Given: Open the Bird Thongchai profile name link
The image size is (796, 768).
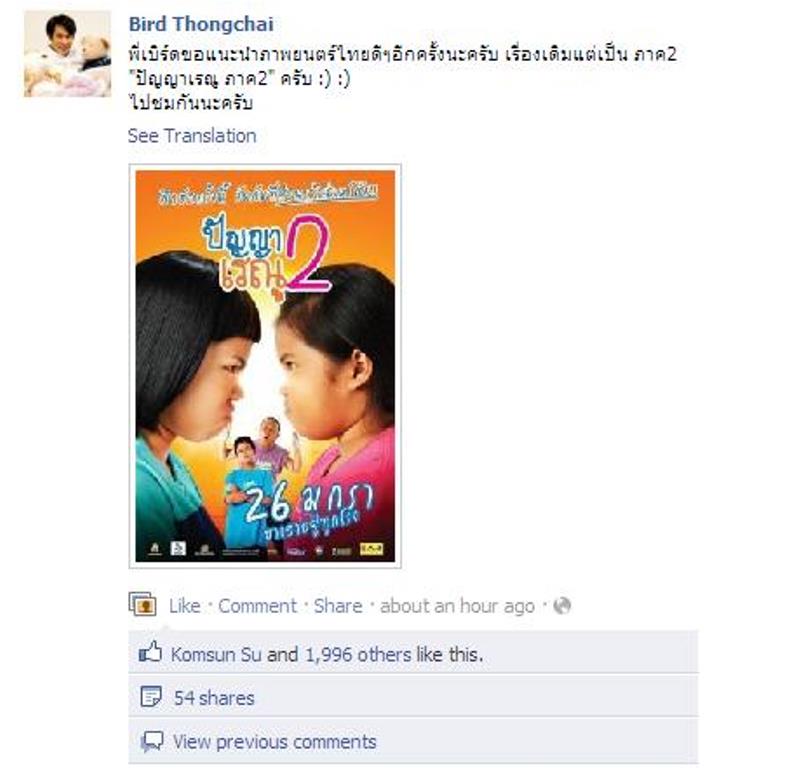Looking at the screenshot, I should [201, 24].
